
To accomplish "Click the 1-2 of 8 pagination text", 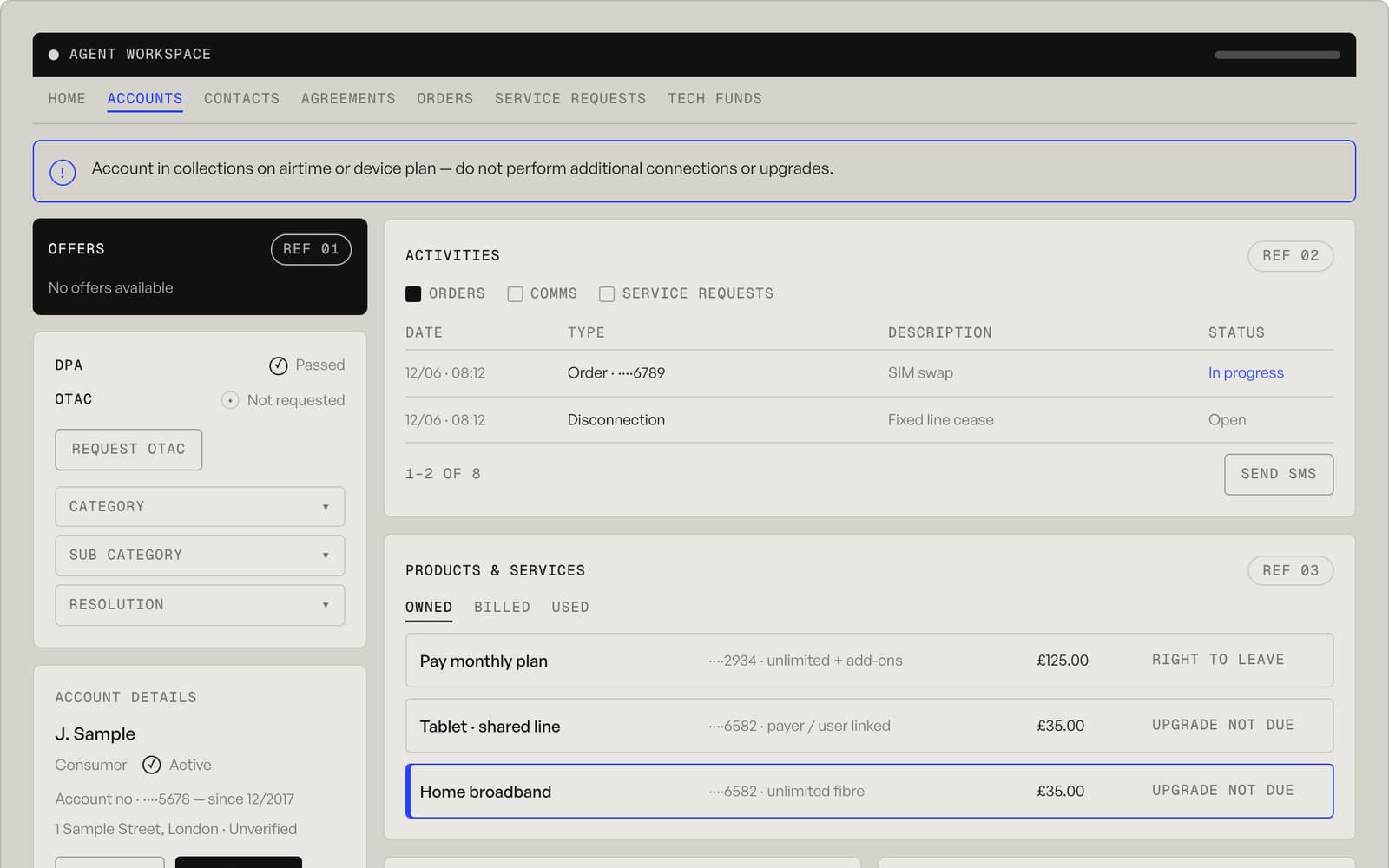I will [x=443, y=474].
